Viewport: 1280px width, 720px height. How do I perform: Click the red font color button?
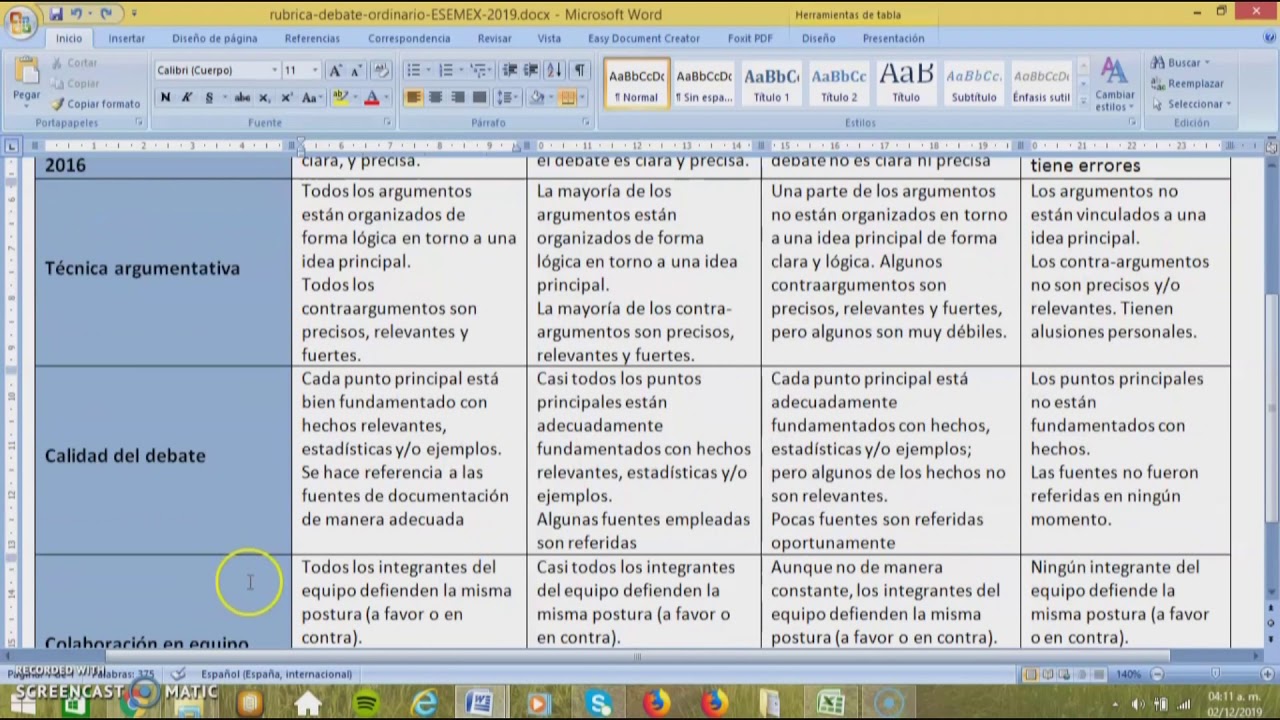(x=371, y=98)
